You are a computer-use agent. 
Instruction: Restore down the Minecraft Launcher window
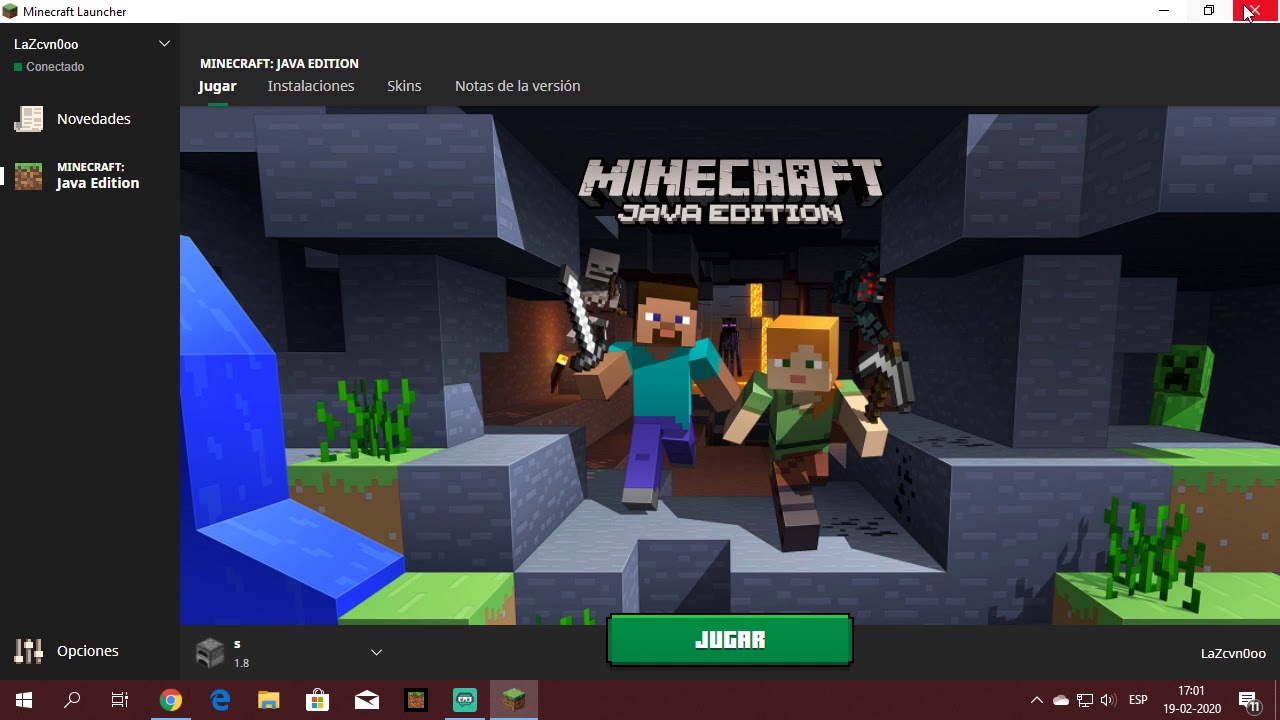(x=1209, y=11)
